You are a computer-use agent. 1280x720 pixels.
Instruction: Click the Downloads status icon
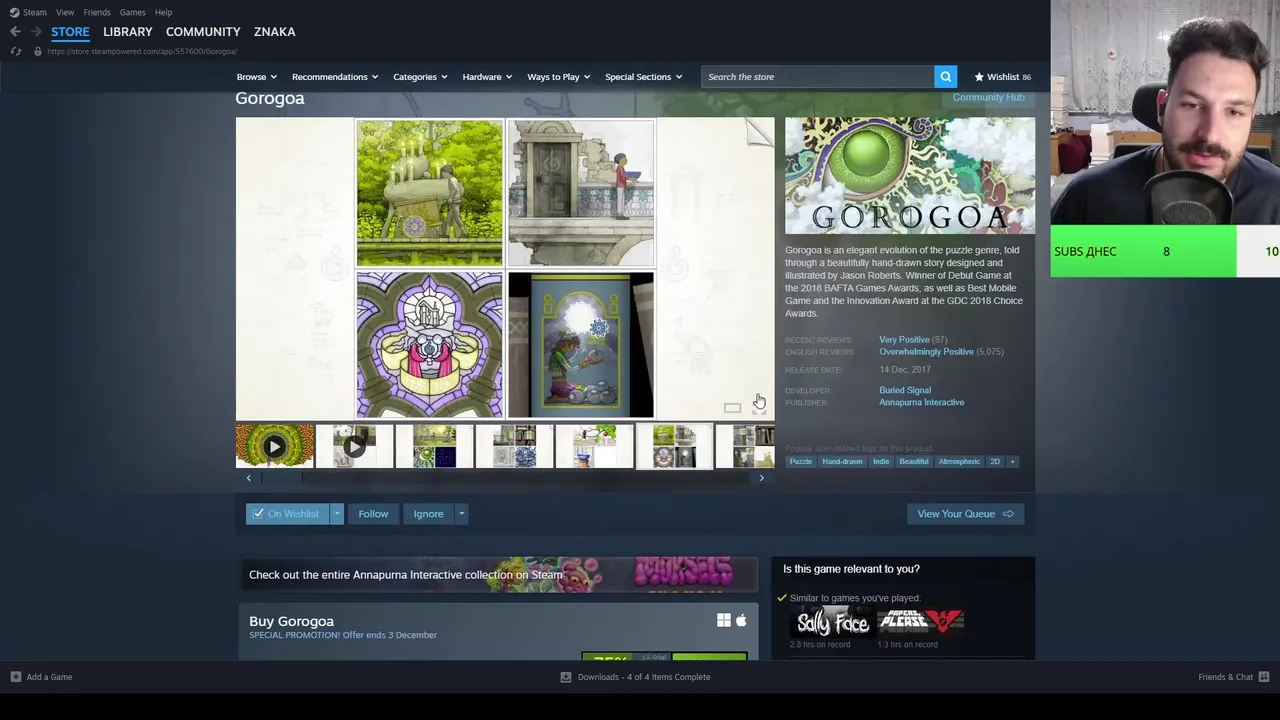pos(566,677)
